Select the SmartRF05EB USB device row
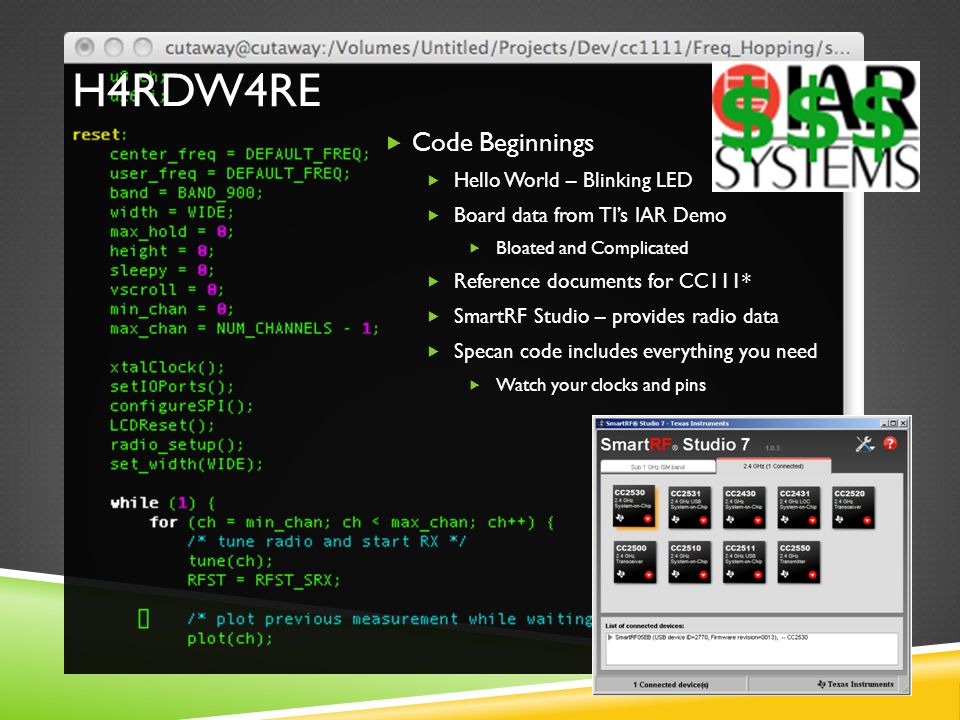Viewport: 960px width, 720px height. click(710, 637)
